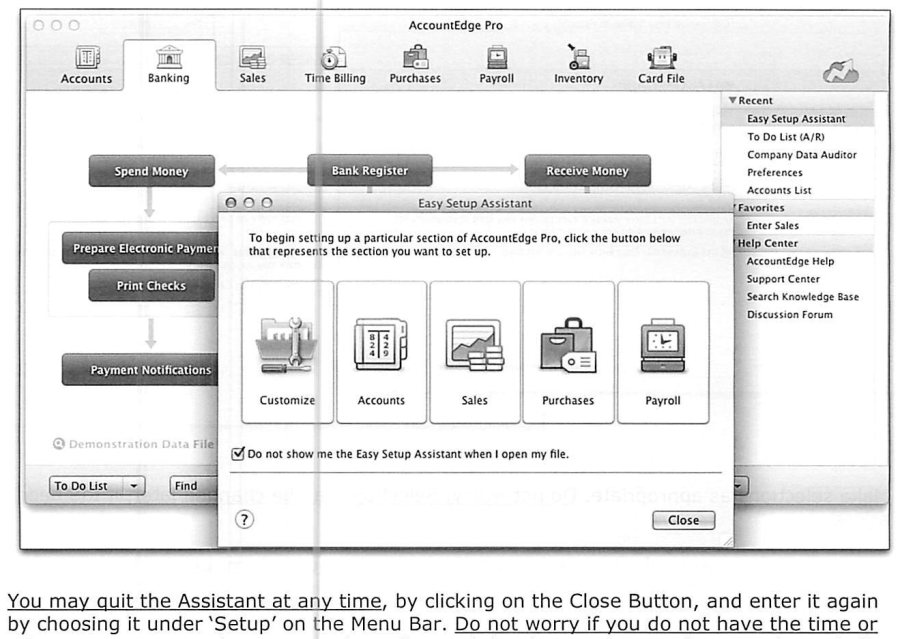
Task: Open Company Data Auditor from Recent
Action: (801, 154)
